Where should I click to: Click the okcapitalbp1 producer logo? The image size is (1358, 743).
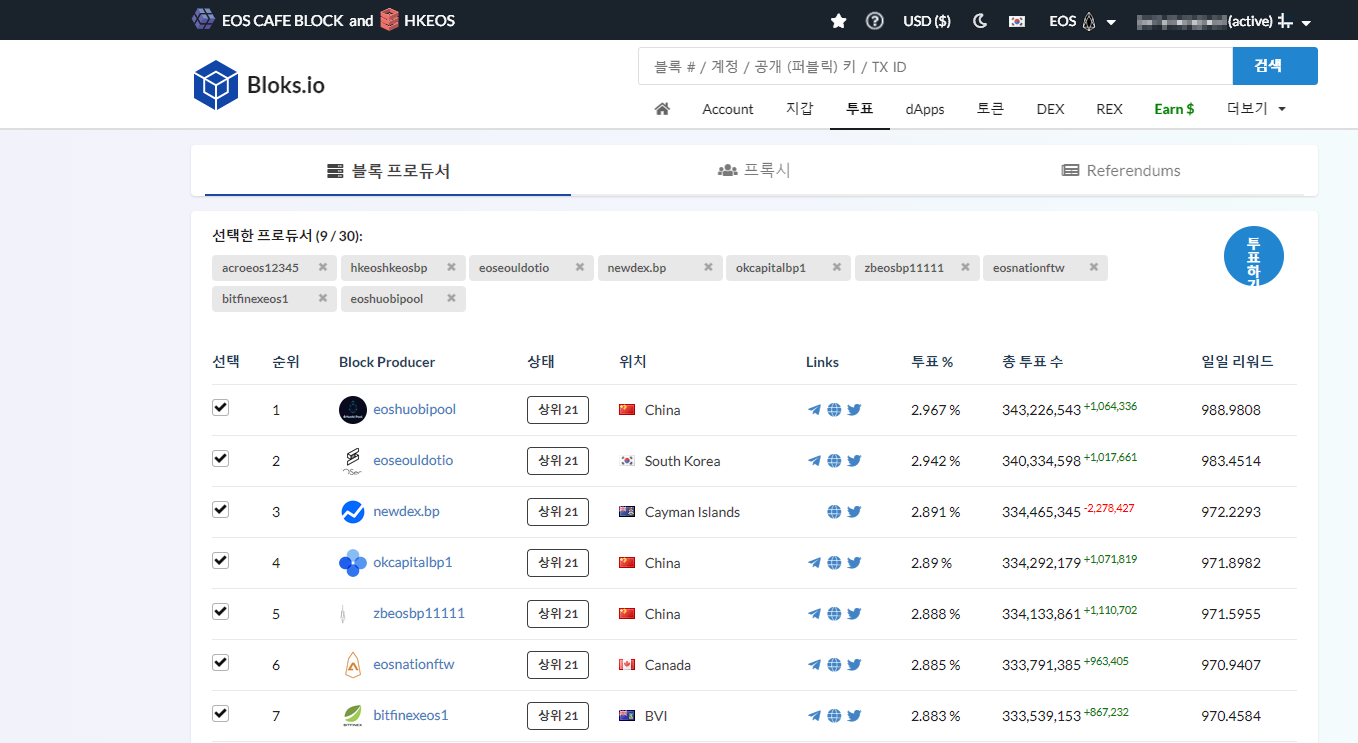[x=353, y=563]
